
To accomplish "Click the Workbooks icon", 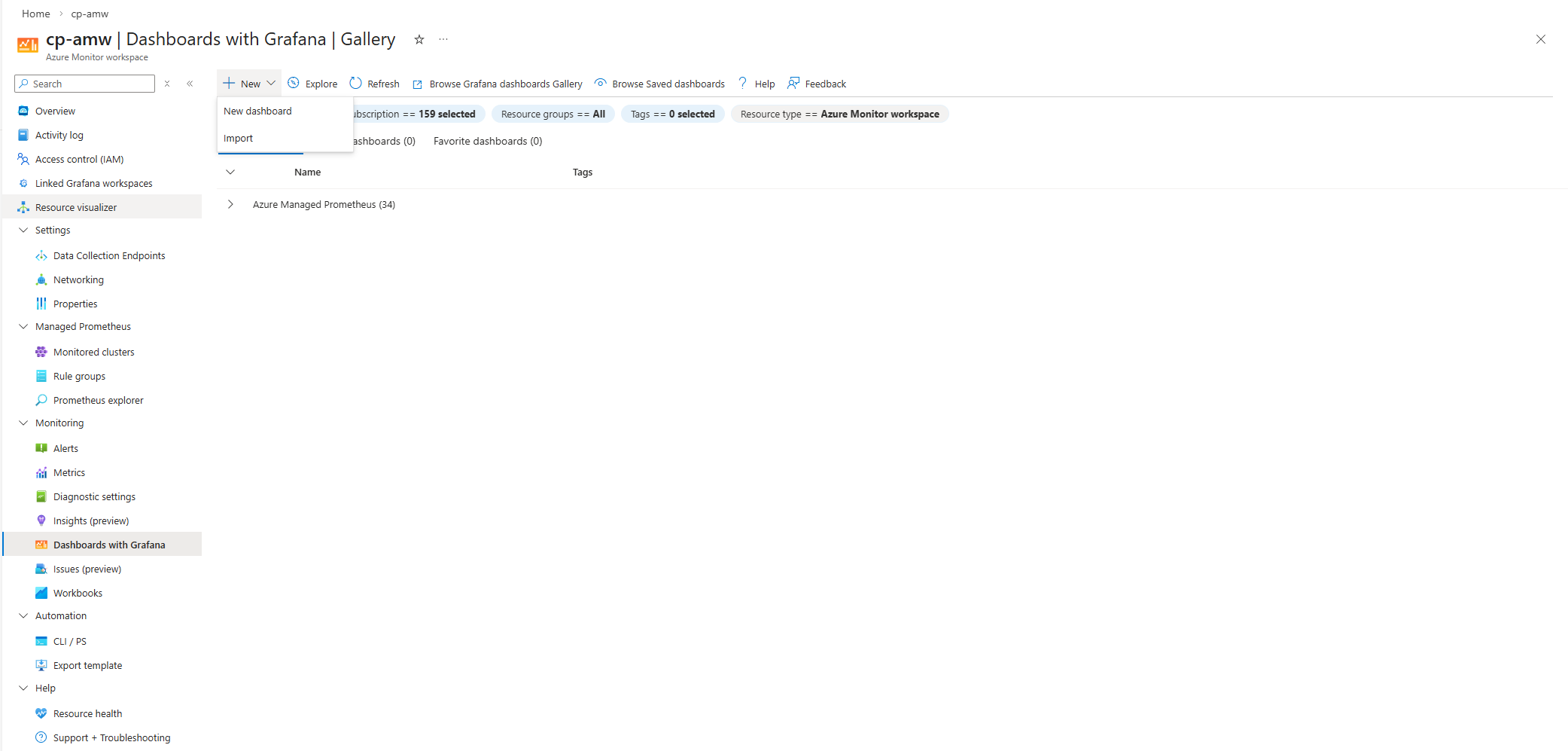I will point(41,593).
